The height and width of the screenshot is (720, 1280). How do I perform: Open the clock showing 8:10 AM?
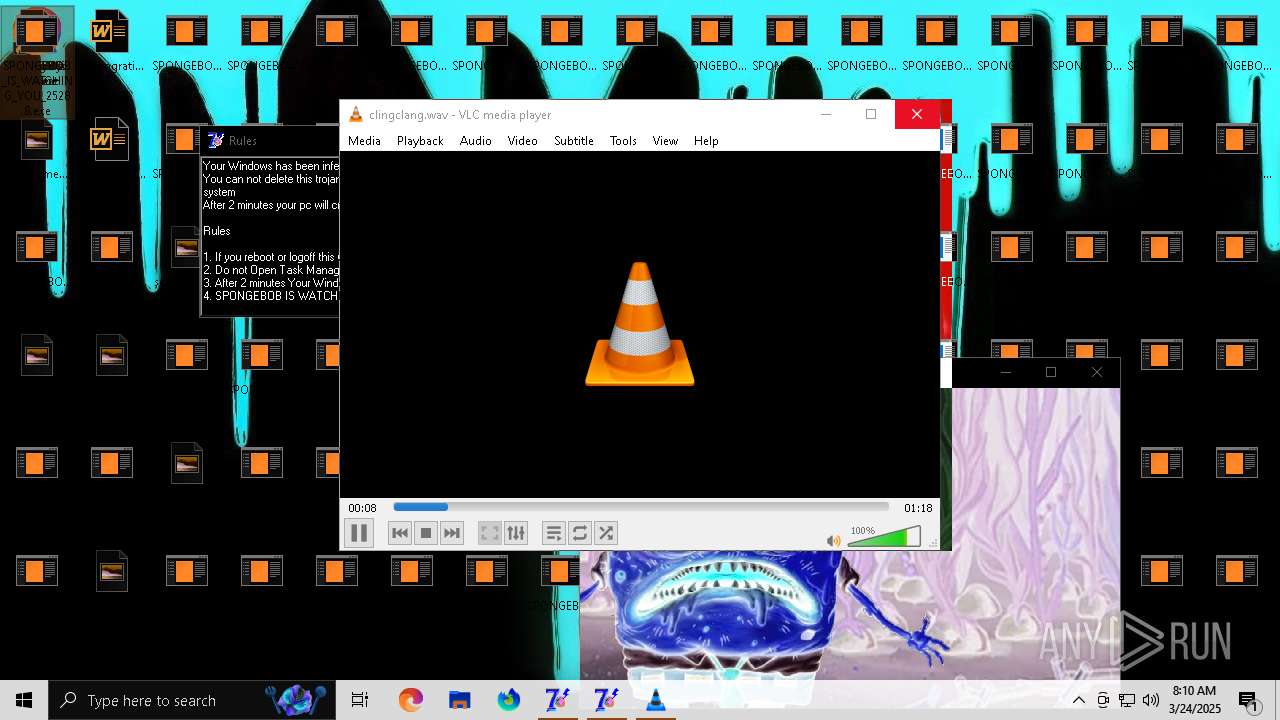click(x=1194, y=700)
